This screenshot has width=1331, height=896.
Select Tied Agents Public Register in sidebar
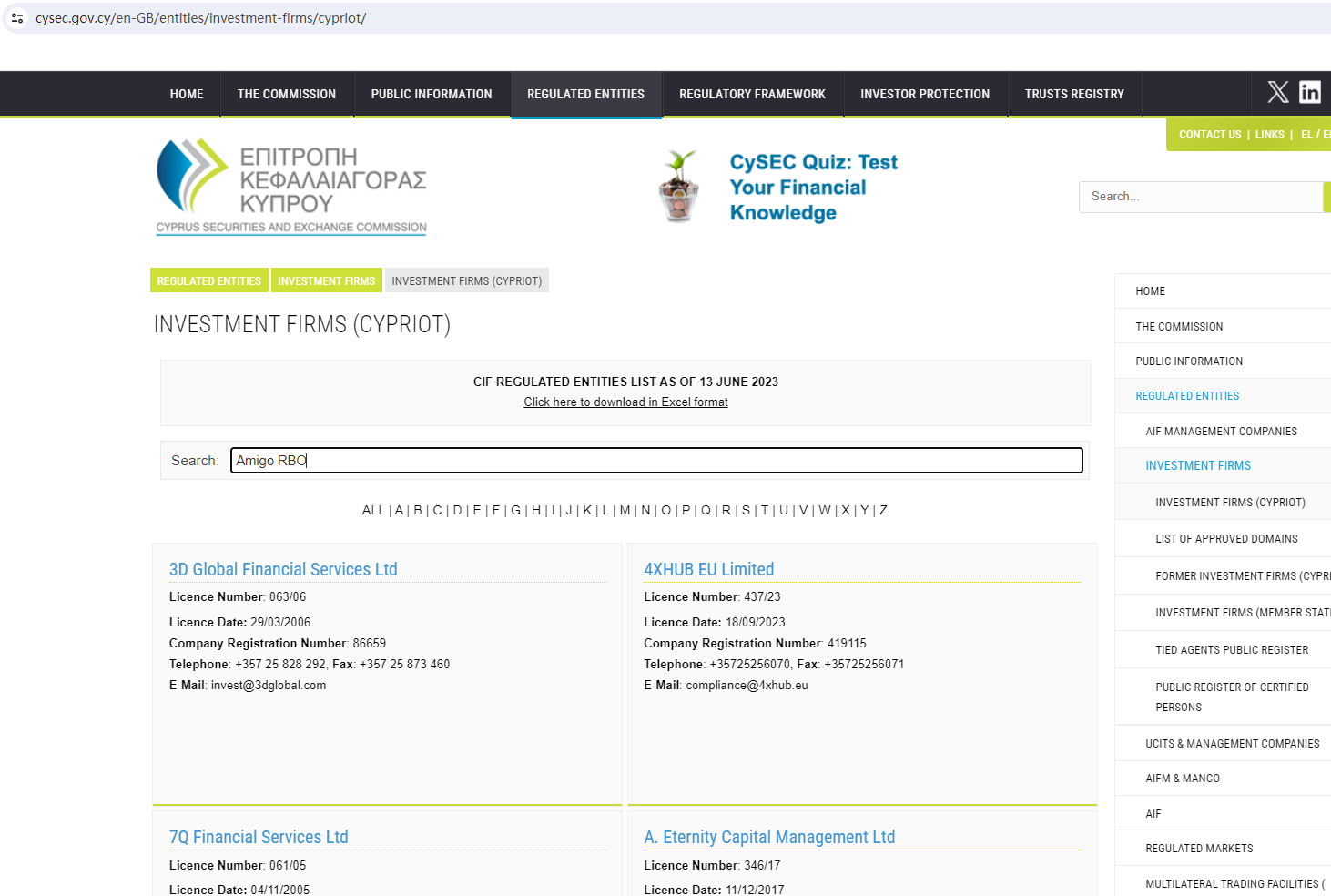[1231, 650]
